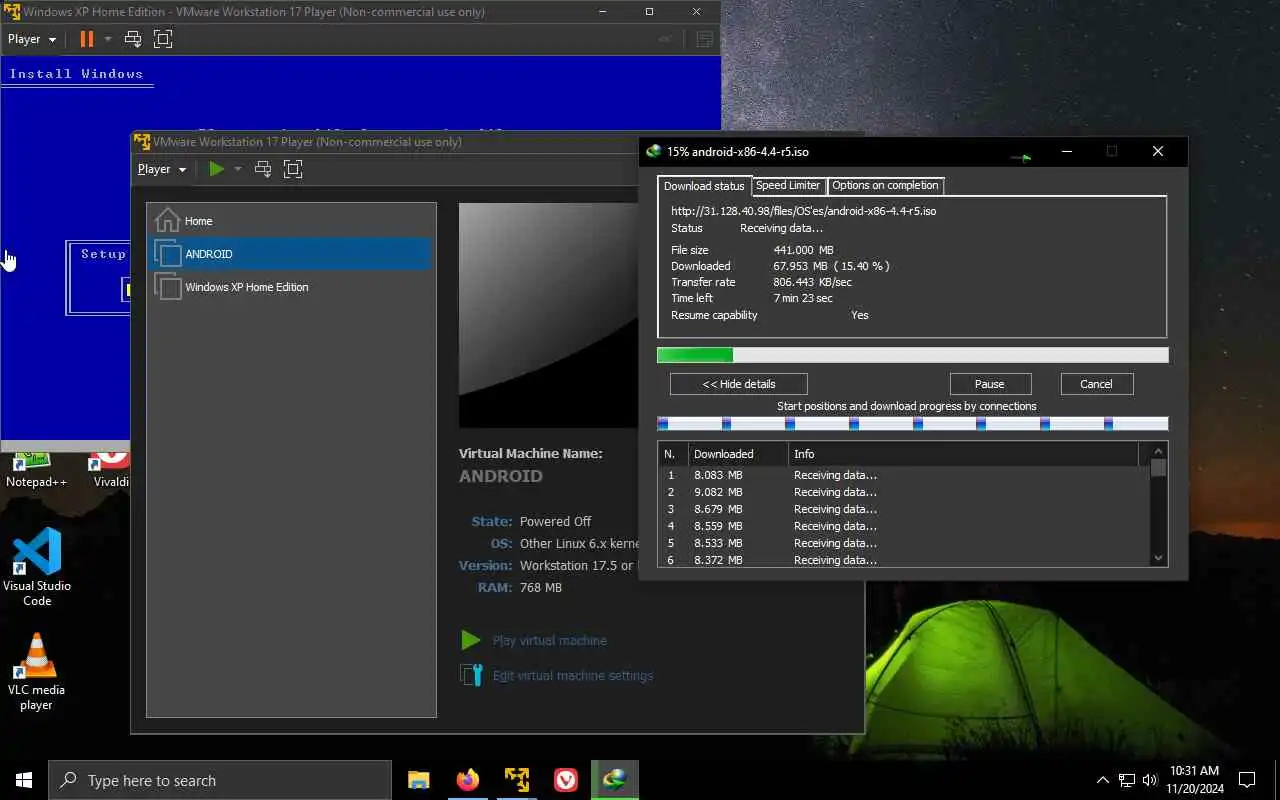Select connection row with 8.083 MB
Screen dimensions: 1280x800
pos(904,475)
